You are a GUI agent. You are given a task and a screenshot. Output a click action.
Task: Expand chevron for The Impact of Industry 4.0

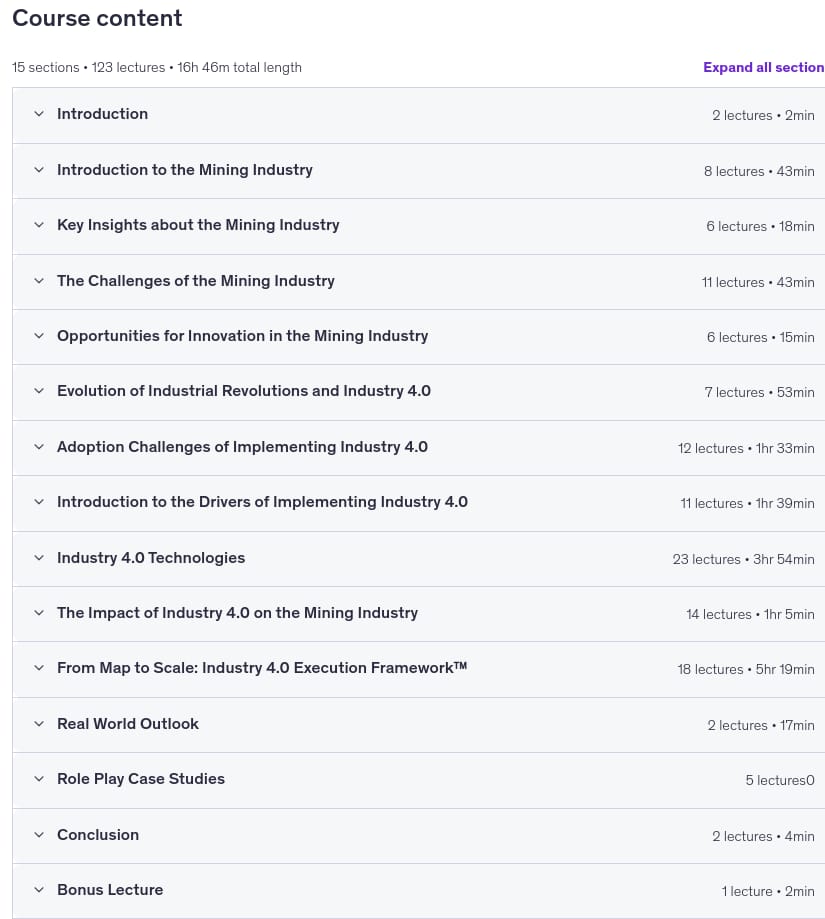coord(39,613)
